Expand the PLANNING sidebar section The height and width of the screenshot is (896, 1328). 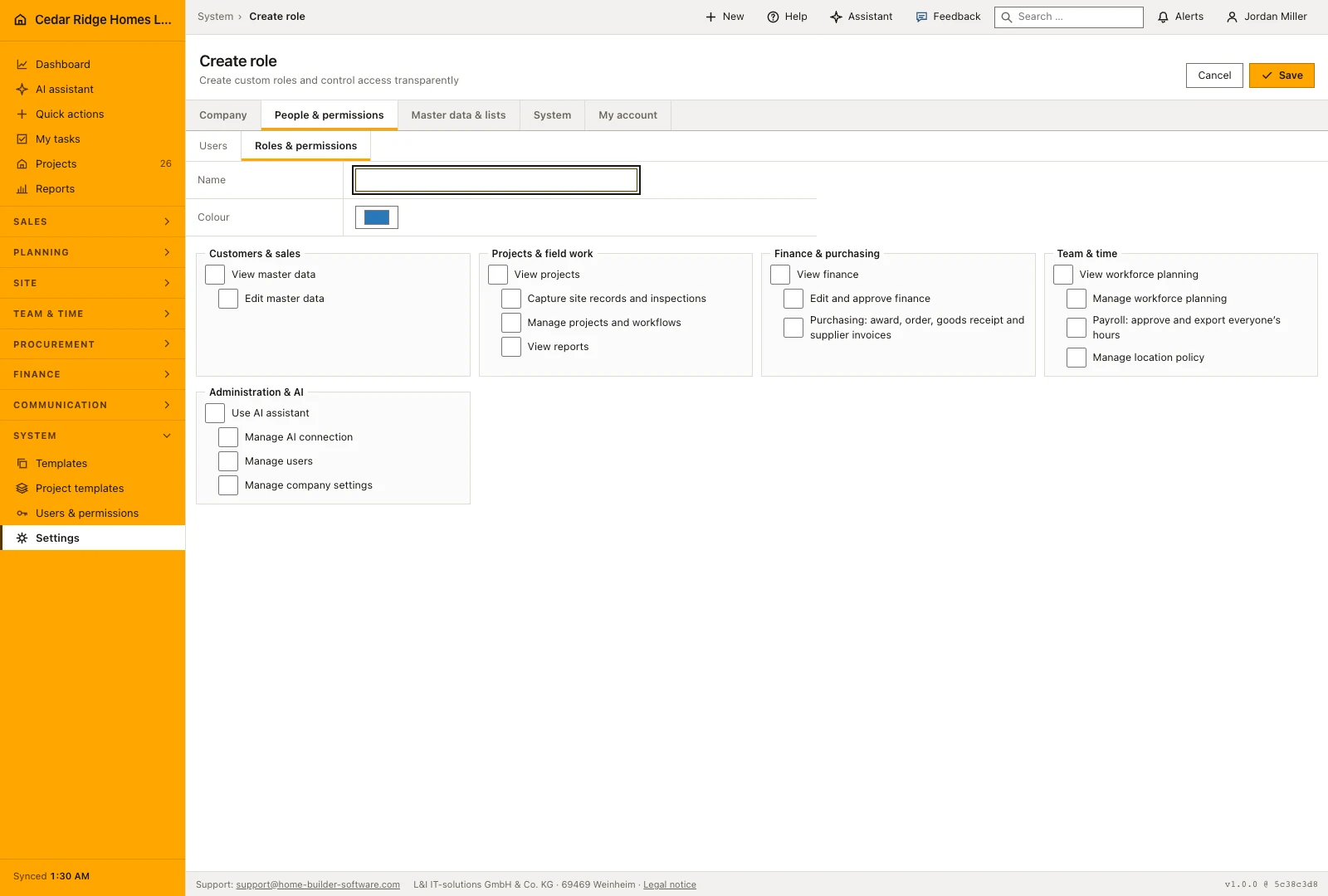point(92,252)
